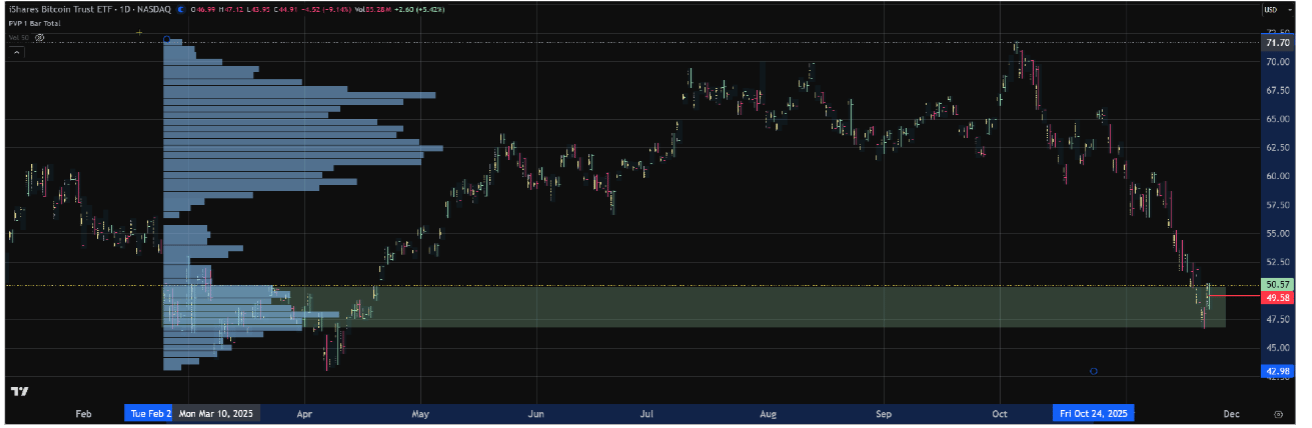Click the Fri Oct 24, 2025 date marker
1312x428 pixels.
(1093, 413)
